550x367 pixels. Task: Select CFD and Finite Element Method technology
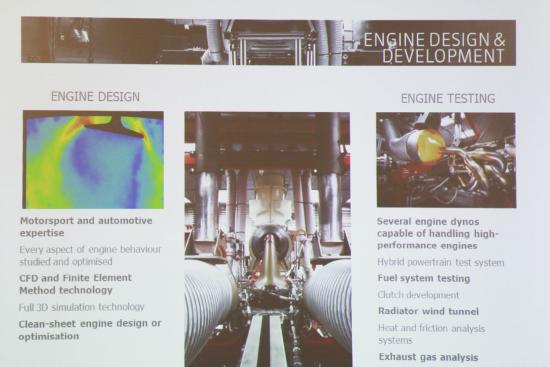click(x=75, y=284)
